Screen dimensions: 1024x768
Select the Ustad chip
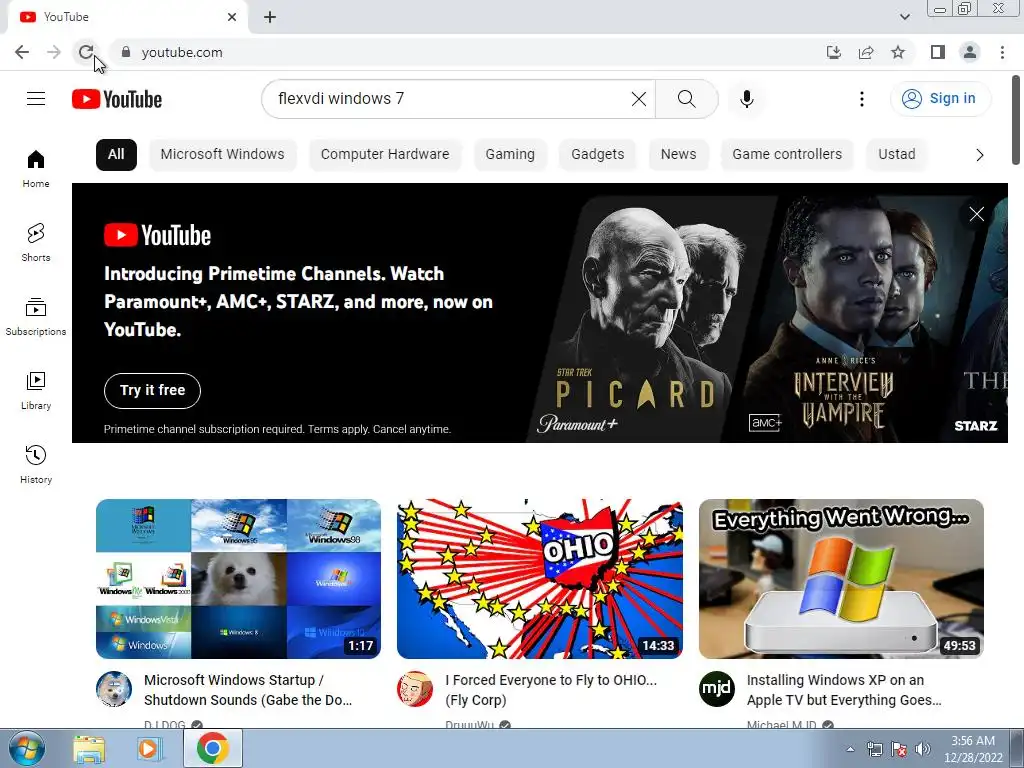[897, 155]
